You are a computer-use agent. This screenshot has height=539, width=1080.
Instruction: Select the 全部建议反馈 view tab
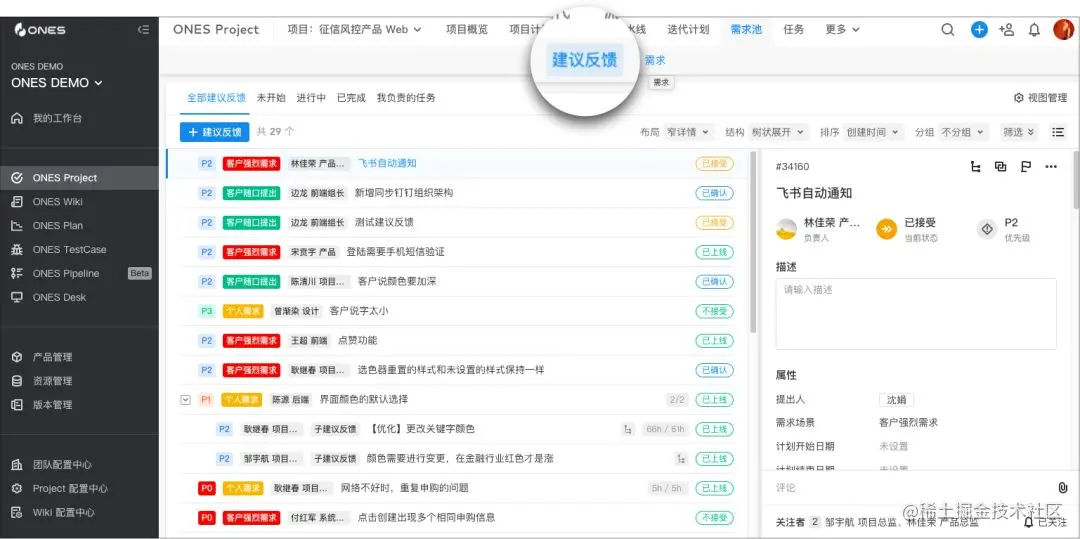tap(216, 98)
